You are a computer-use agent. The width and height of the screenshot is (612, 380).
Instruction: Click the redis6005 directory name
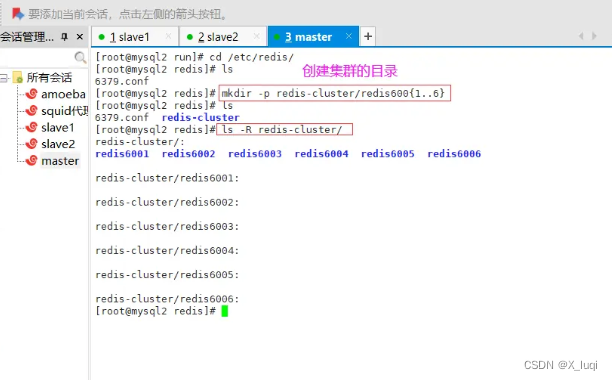pos(388,154)
